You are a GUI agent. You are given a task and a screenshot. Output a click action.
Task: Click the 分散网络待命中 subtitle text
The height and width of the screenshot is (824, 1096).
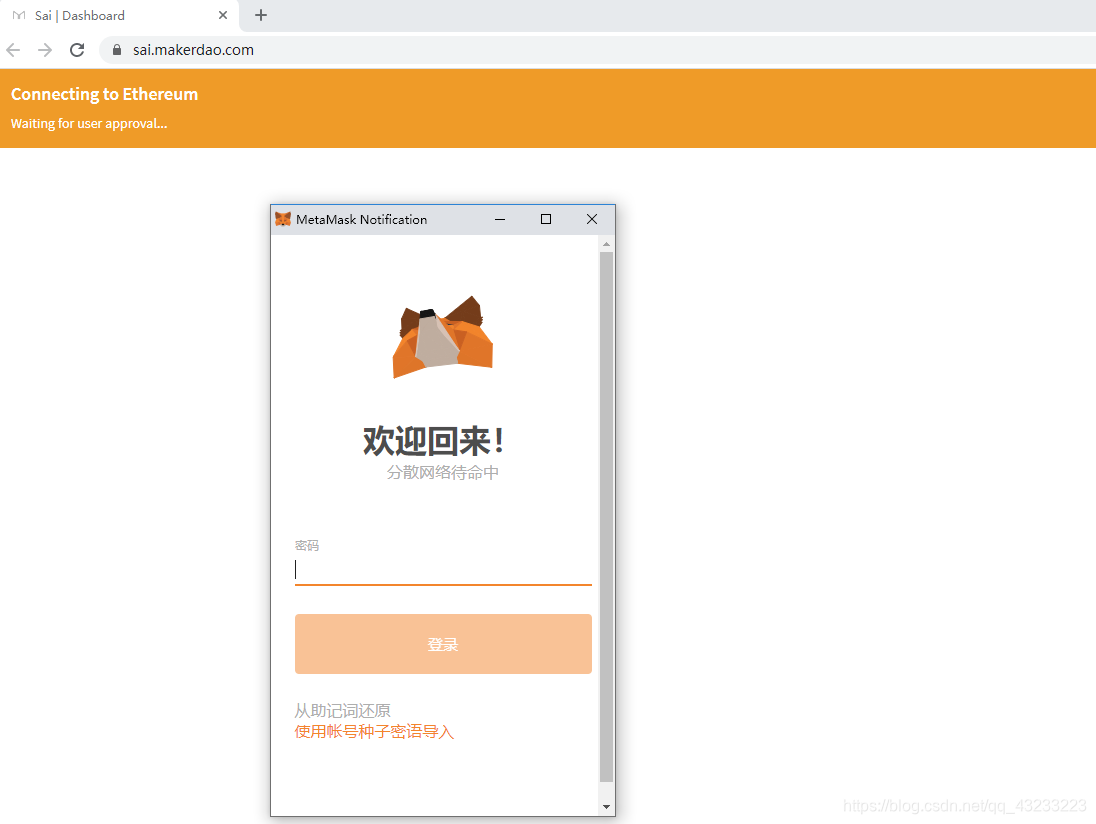click(x=442, y=472)
